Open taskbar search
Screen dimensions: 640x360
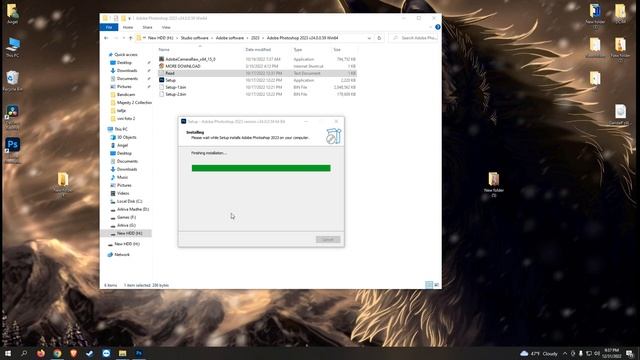coord(24,353)
